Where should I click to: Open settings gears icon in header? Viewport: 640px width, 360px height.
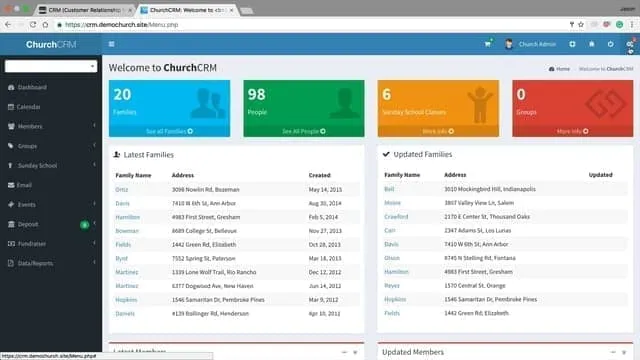630,44
